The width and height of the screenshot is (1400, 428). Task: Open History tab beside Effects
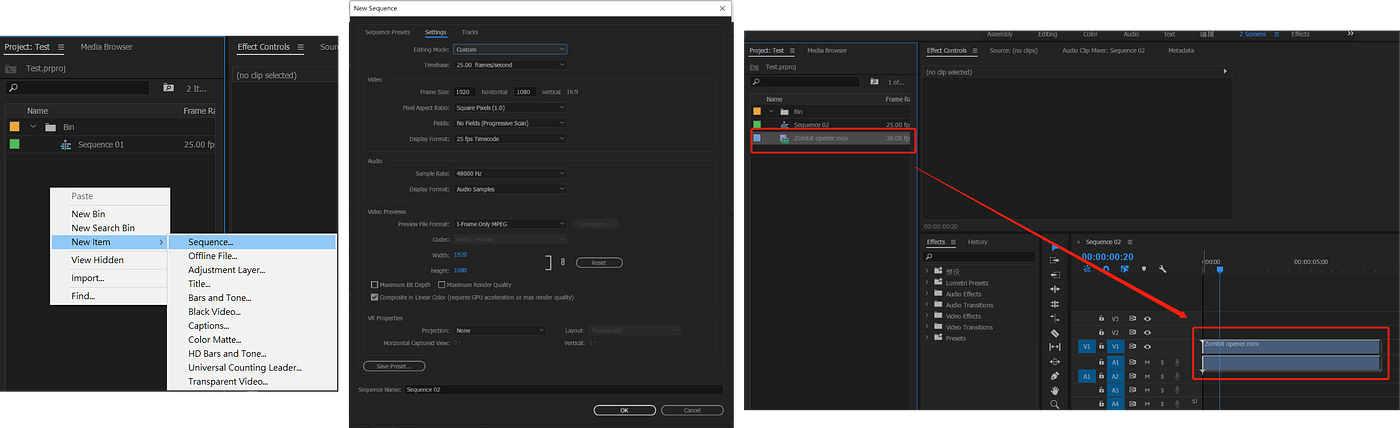click(978, 242)
